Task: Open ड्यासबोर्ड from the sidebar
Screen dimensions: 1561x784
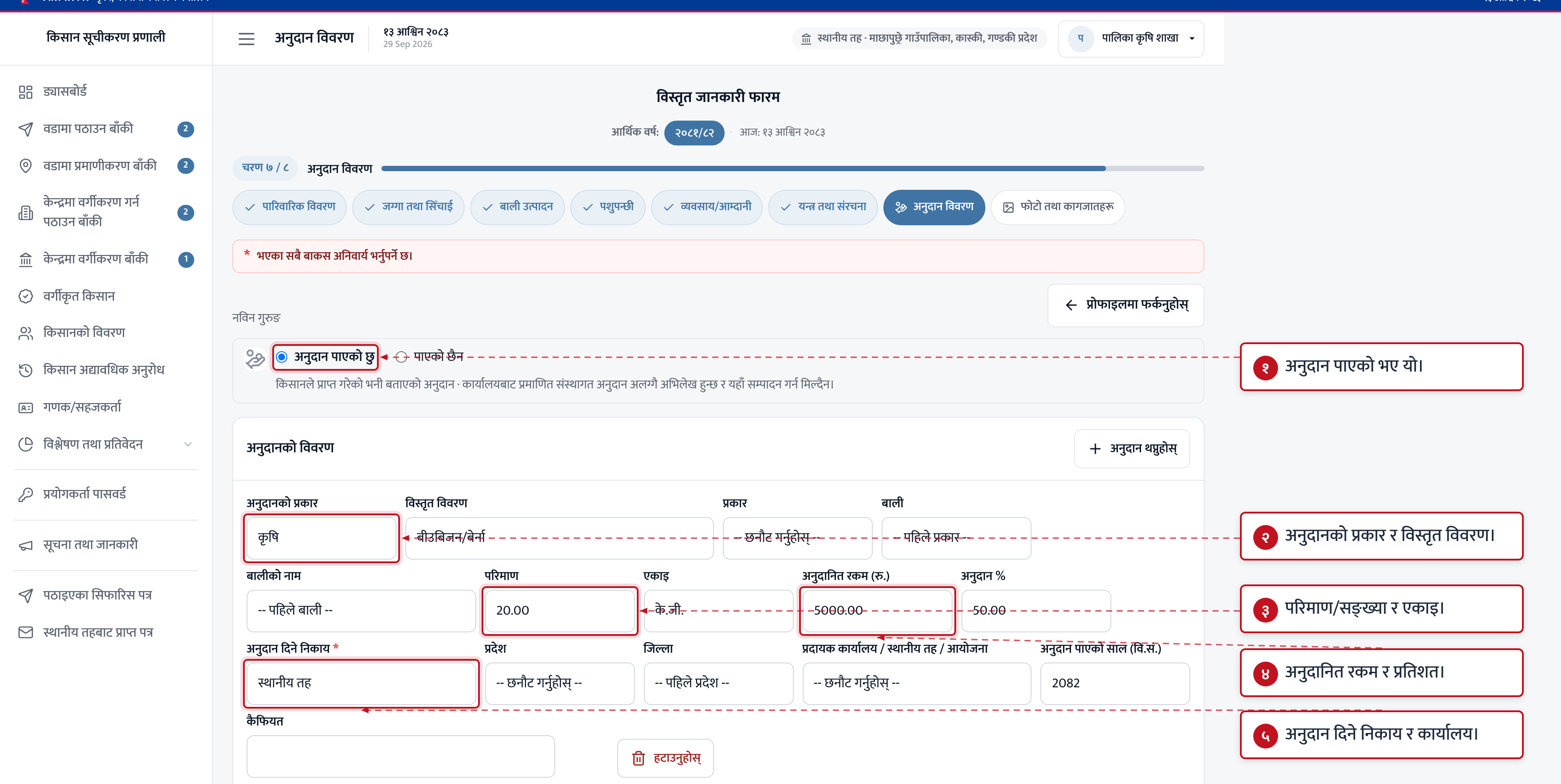Action: coord(106,92)
